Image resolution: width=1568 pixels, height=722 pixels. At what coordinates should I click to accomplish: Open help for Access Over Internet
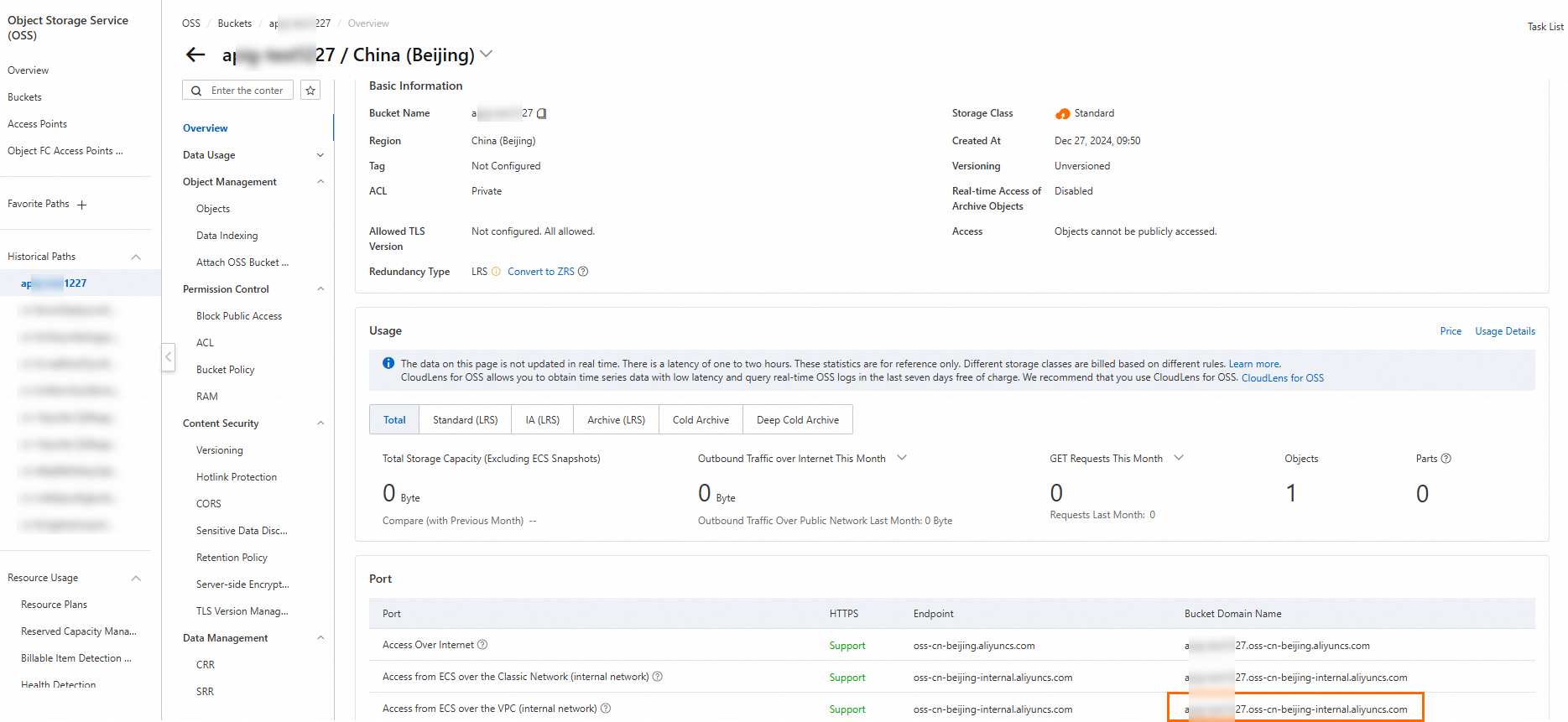pos(482,645)
